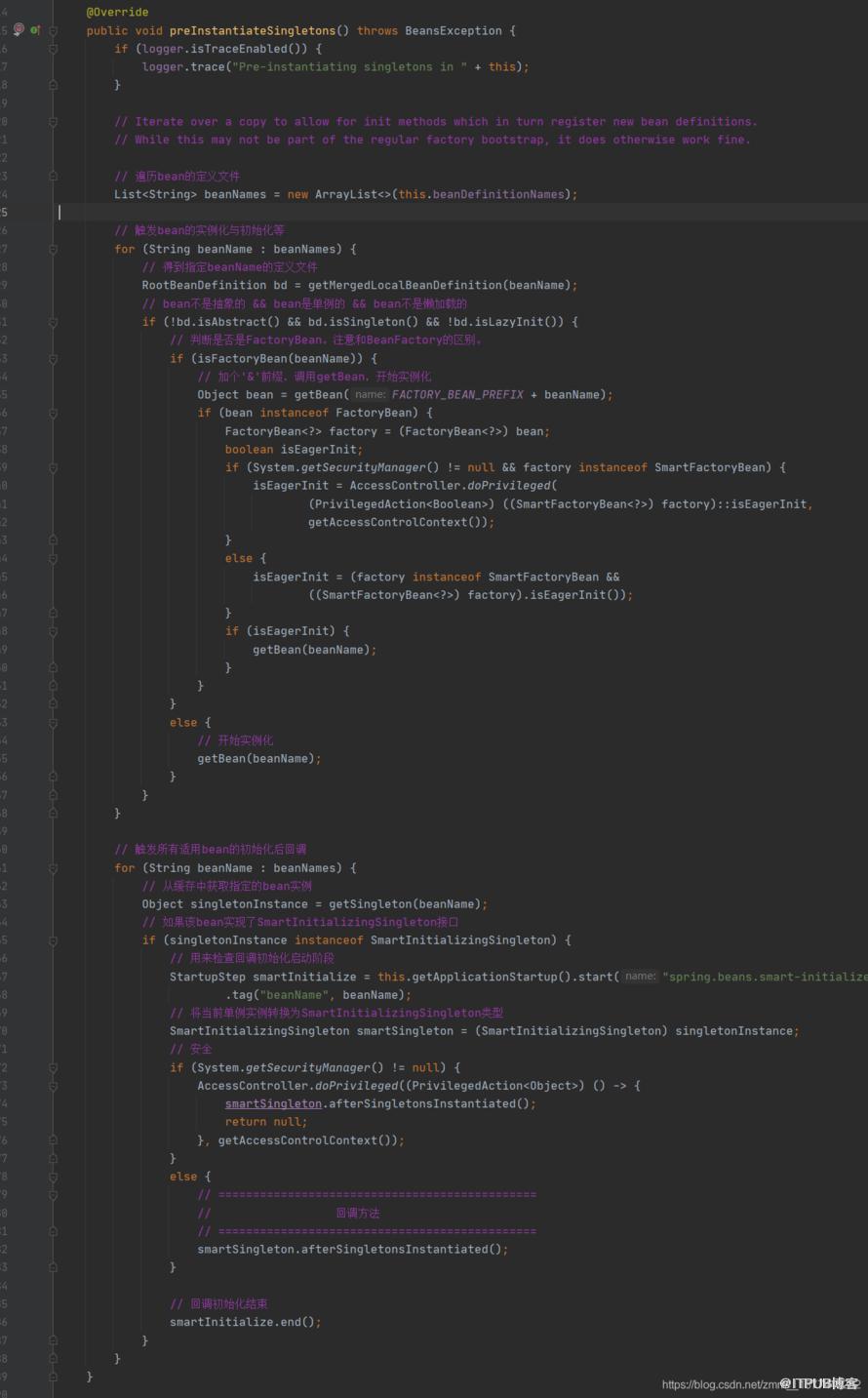Viewport: 868px width, 1398px height.
Task: Click the underlined smartSingleton reference
Action: [273, 1104]
